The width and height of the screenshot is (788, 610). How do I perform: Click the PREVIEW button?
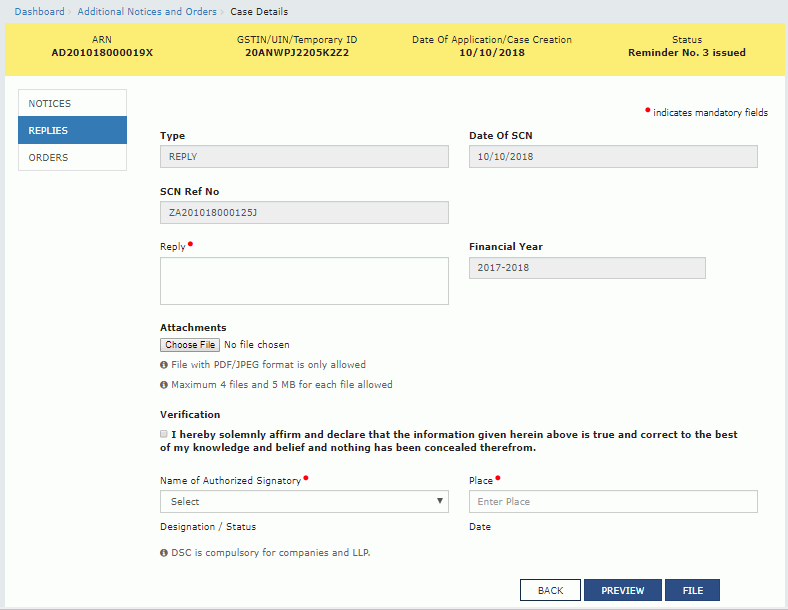623,590
